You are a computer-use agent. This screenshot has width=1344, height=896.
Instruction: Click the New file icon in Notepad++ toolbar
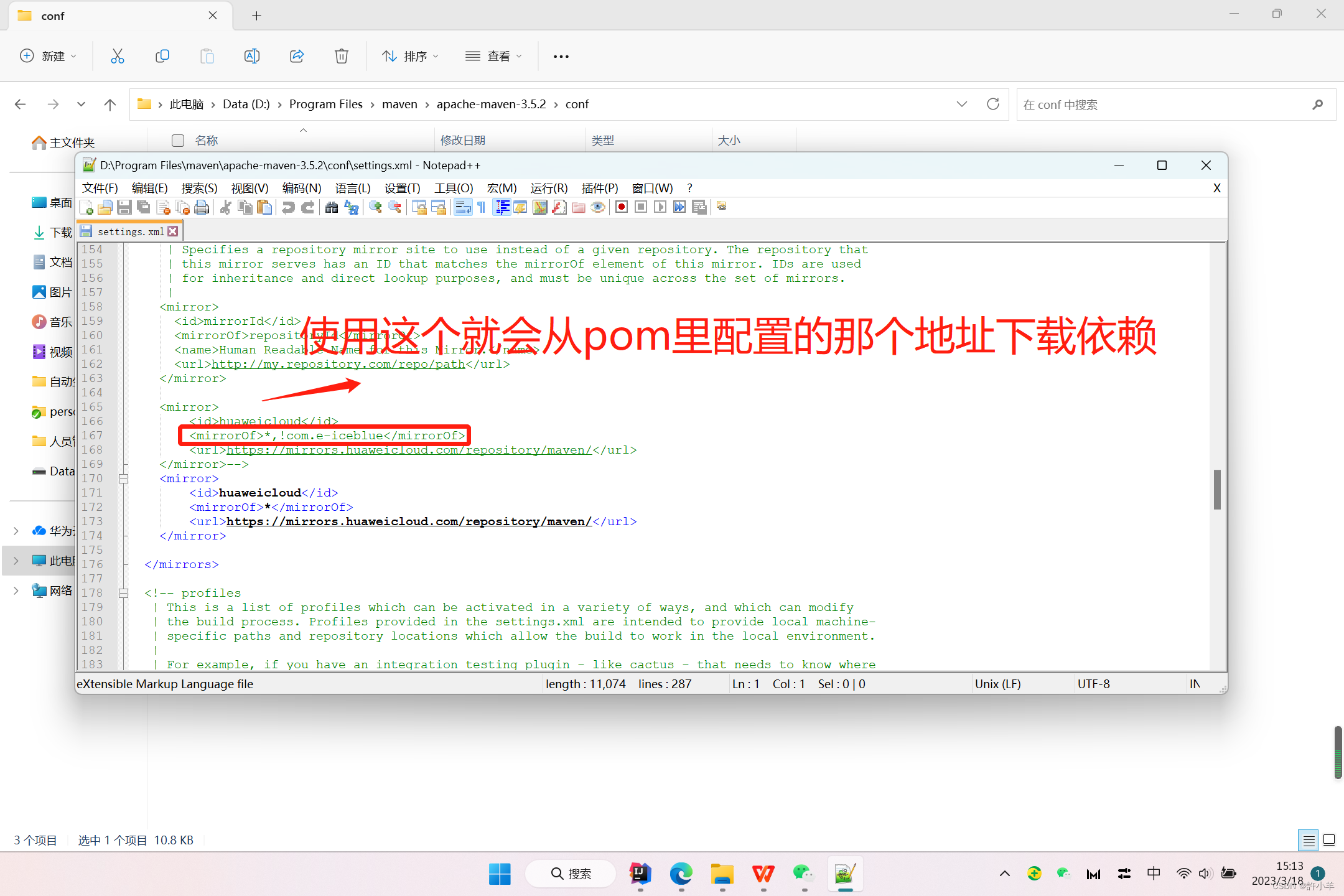[86, 207]
